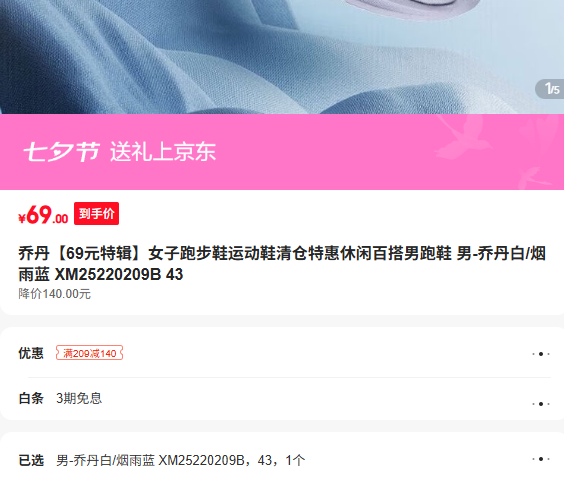Open the 白条 row three-dot more icon

click(541, 404)
